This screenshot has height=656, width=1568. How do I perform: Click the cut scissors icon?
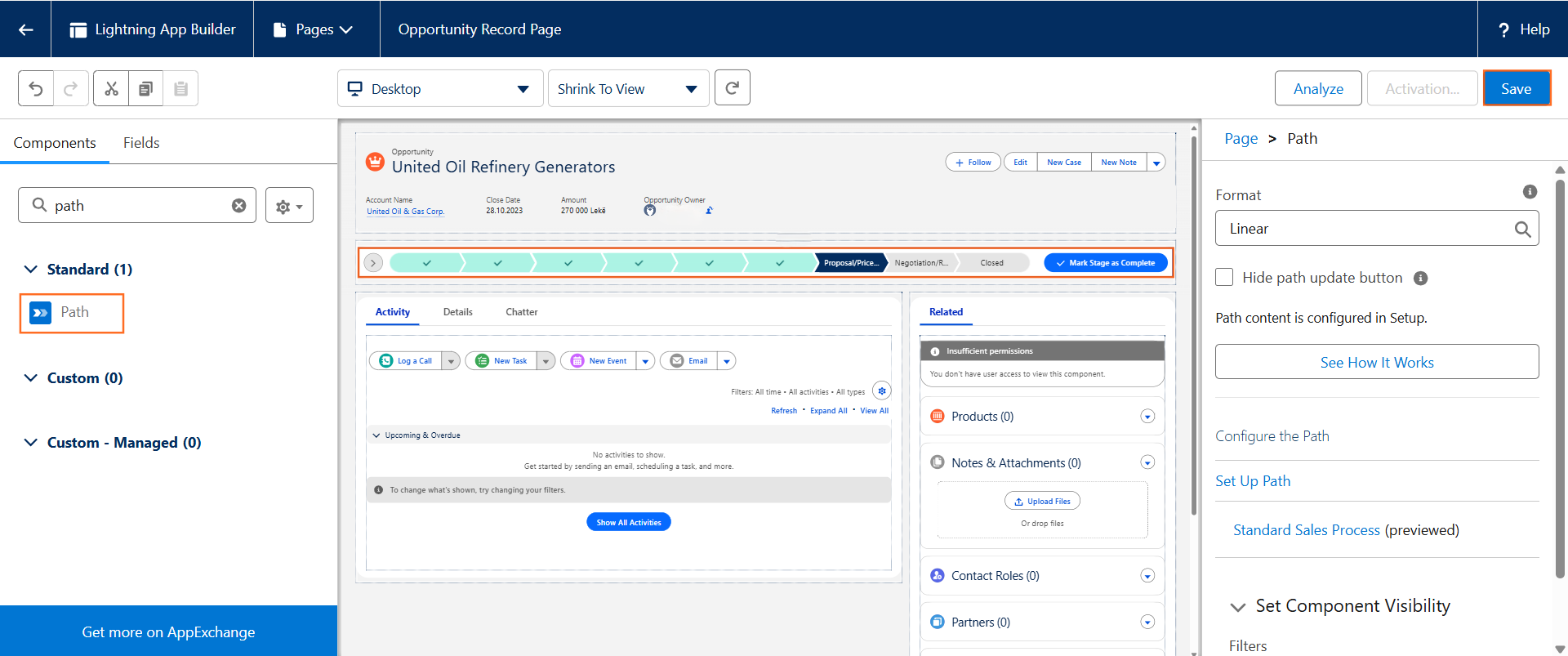tap(111, 88)
